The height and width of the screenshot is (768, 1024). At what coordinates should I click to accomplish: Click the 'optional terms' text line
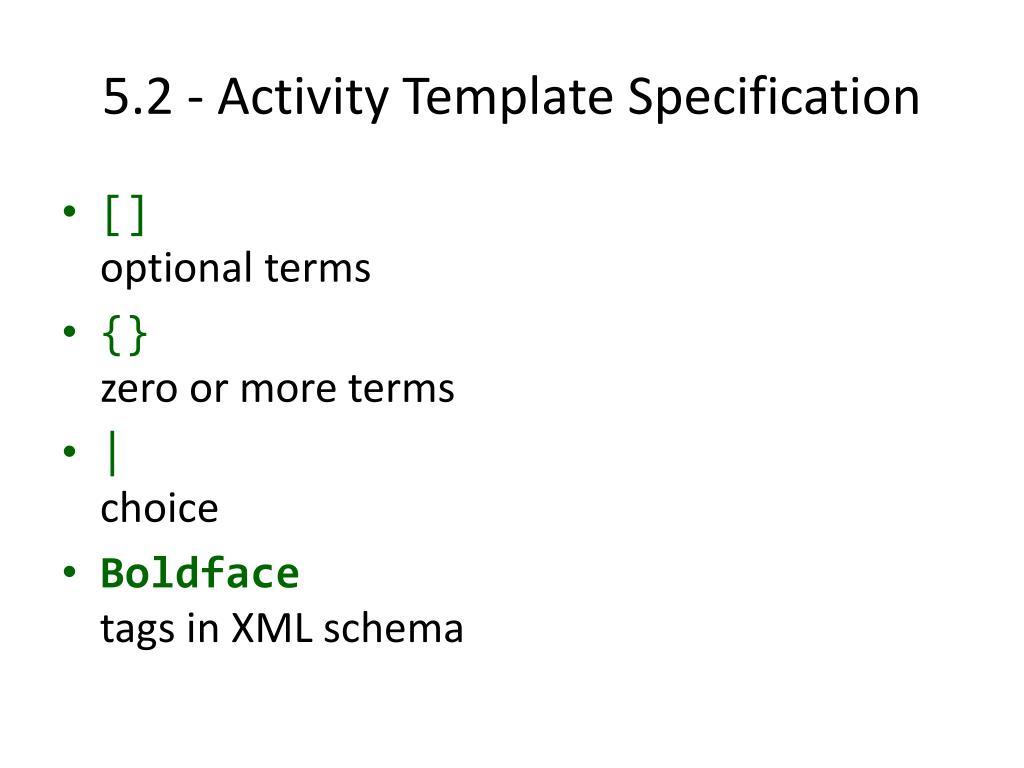tap(236, 268)
